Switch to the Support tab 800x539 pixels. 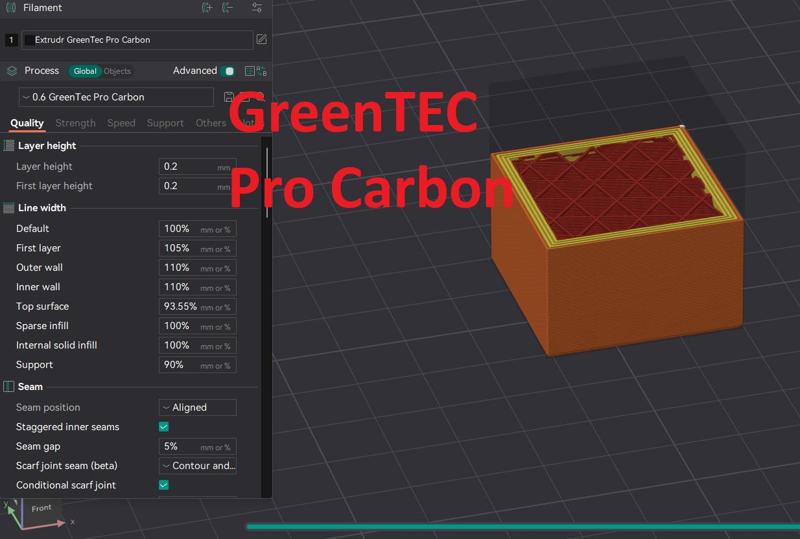pyautogui.click(x=165, y=123)
